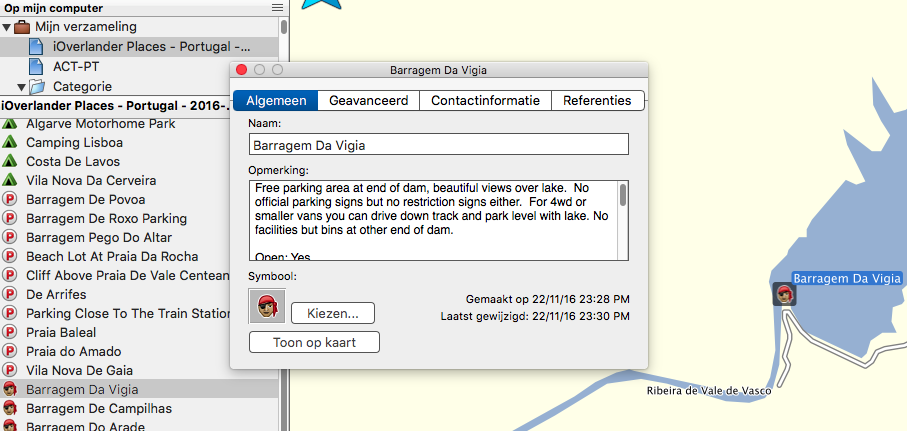Click the symbol preview thumbnail in the dialog
The image size is (907, 431).
(267, 305)
